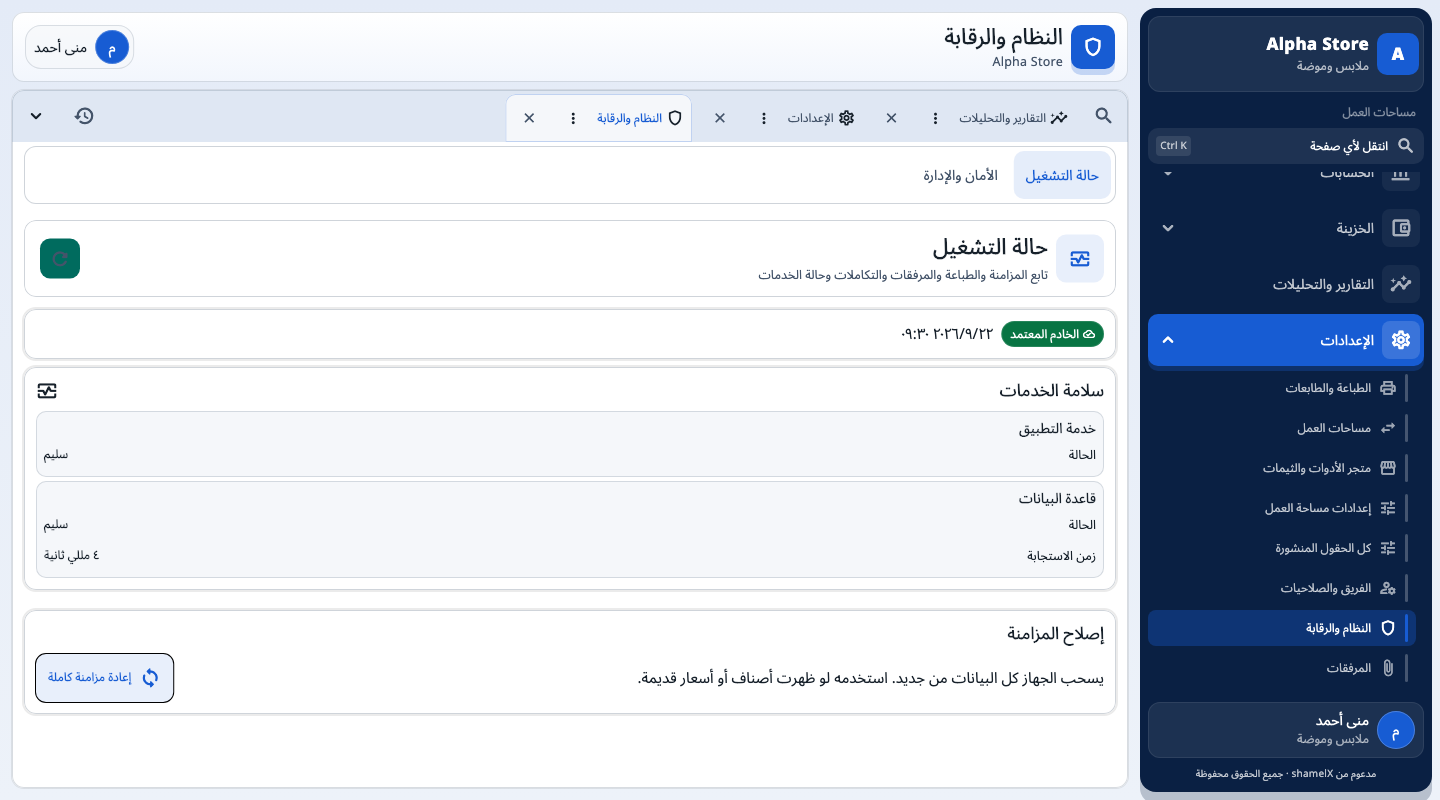Click the زمن الاستجابة label
This screenshot has height=800, width=1440.
pyautogui.click(x=1062, y=555)
